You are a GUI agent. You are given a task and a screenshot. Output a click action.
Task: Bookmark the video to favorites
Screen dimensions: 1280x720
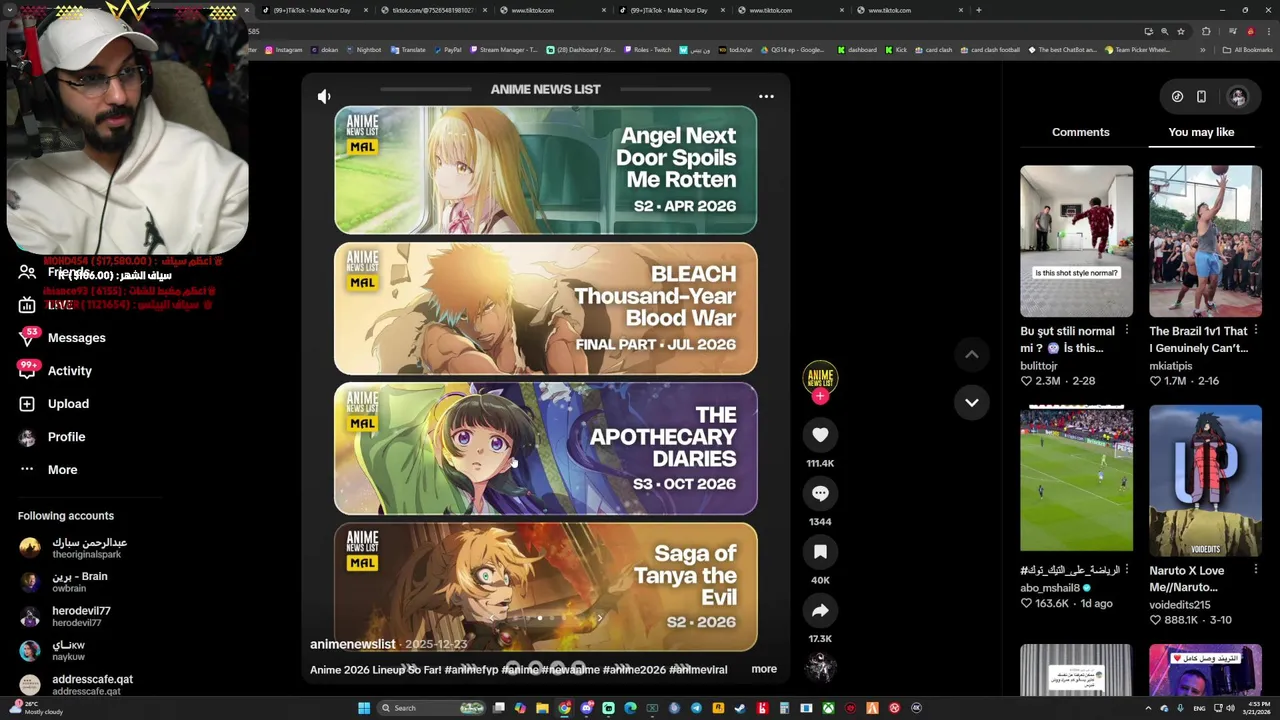(x=820, y=552)
